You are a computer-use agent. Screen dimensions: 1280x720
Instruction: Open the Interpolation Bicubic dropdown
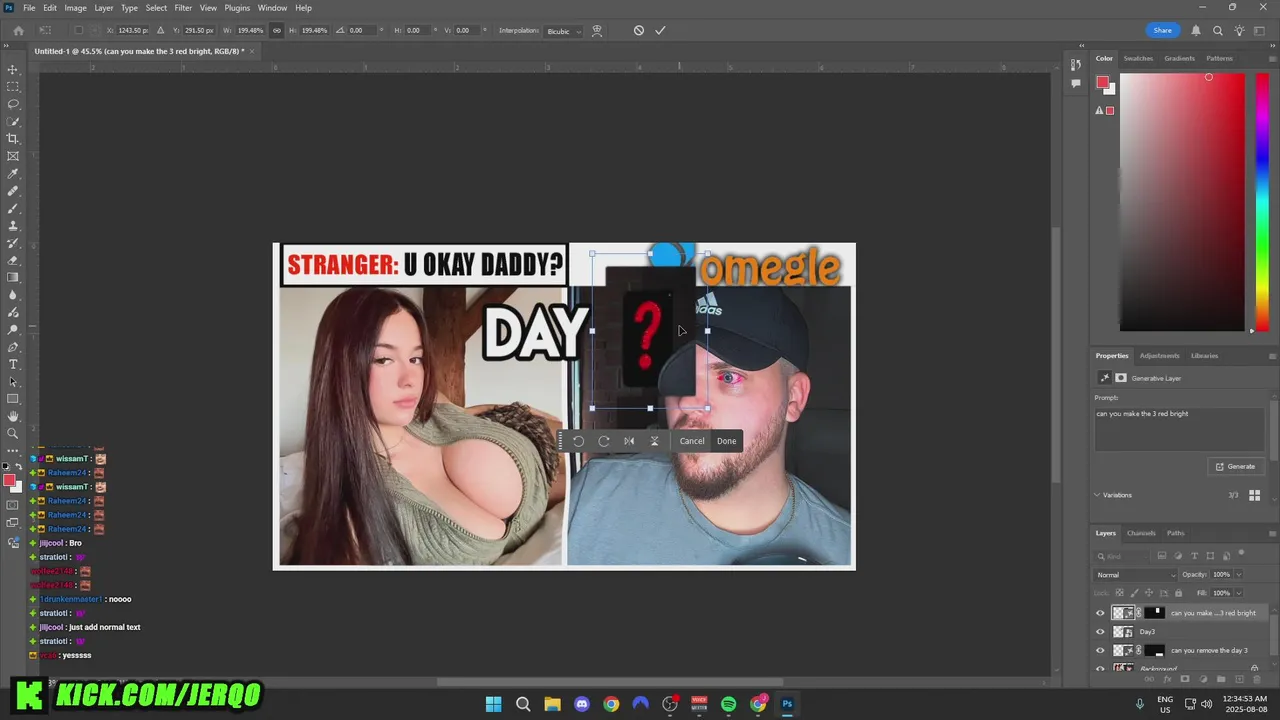click(562, 31)
